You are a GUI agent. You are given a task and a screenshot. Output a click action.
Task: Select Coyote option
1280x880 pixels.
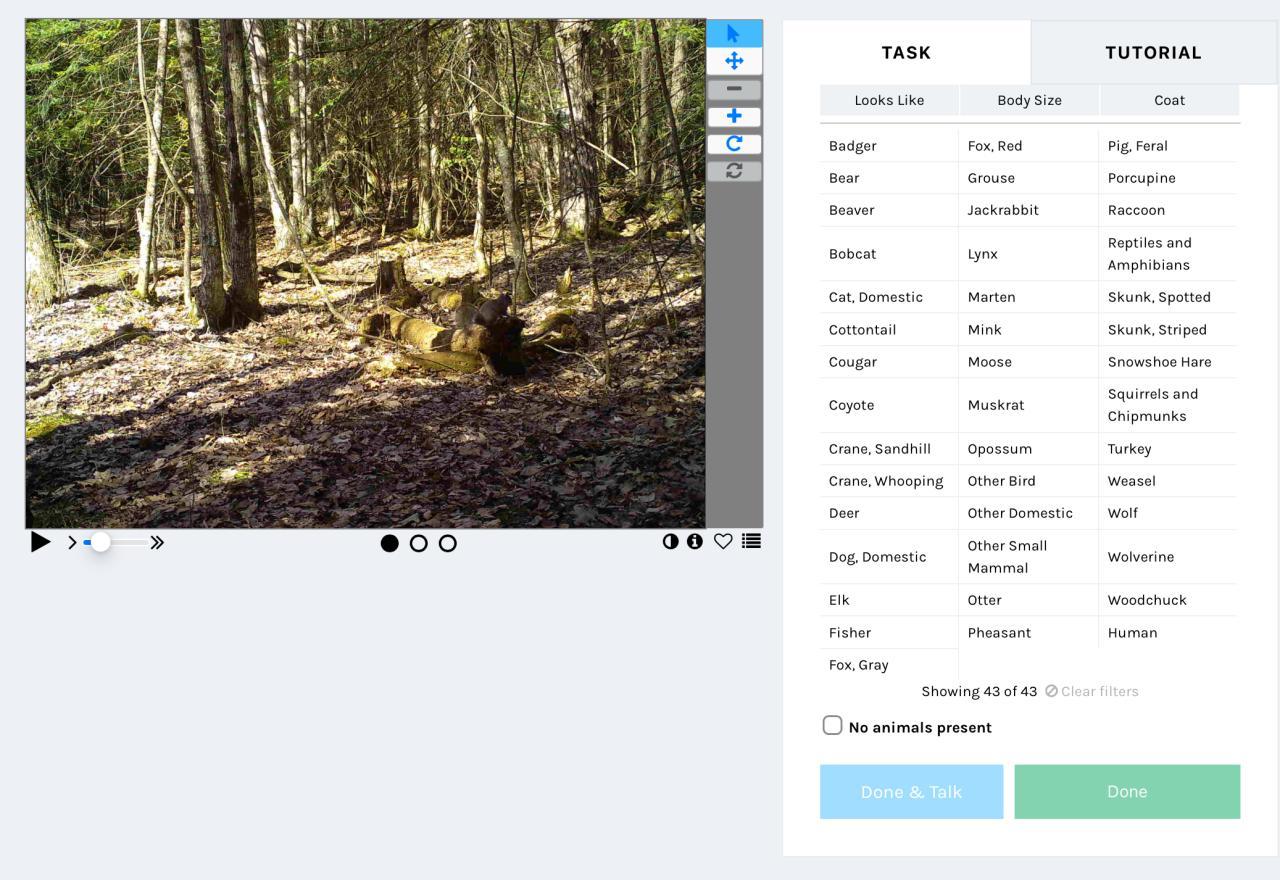tap(889, 405)
